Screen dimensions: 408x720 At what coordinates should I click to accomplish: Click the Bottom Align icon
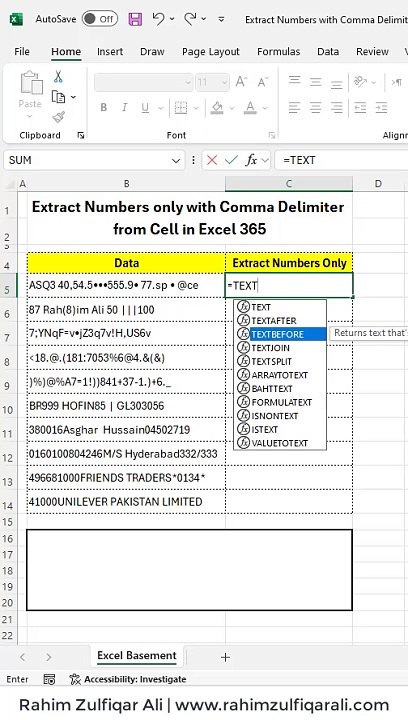click(336, 82)
